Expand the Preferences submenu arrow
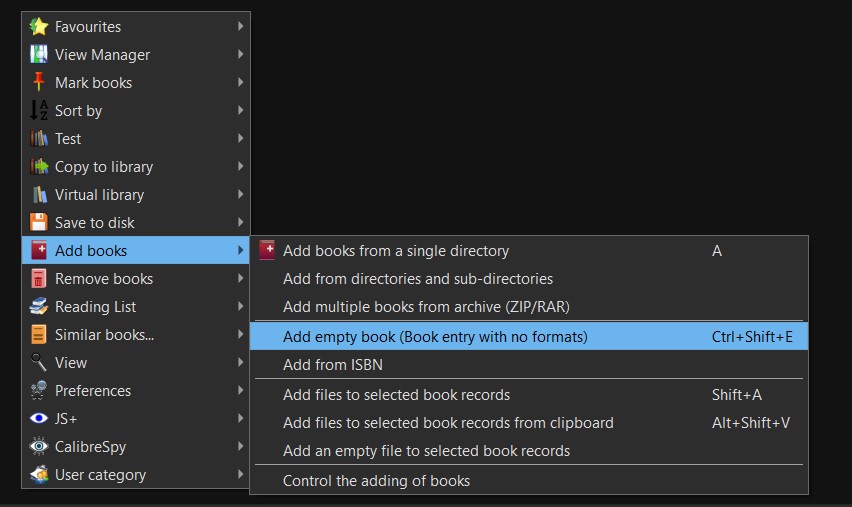 pyautogui.click(x=241, y=391)
